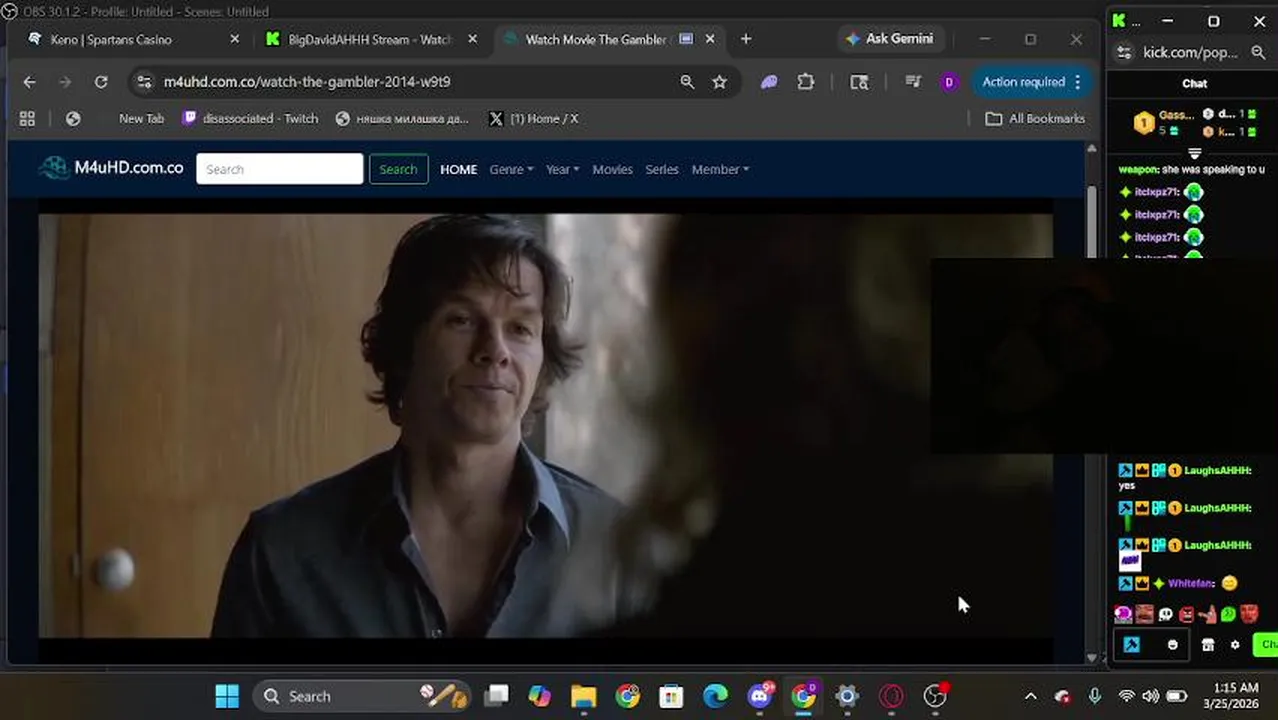Image resolution: width=1278 pixels, height=720 pixels.
Task: Open the disassociated - Twitch bookmark
Action: 250,118
